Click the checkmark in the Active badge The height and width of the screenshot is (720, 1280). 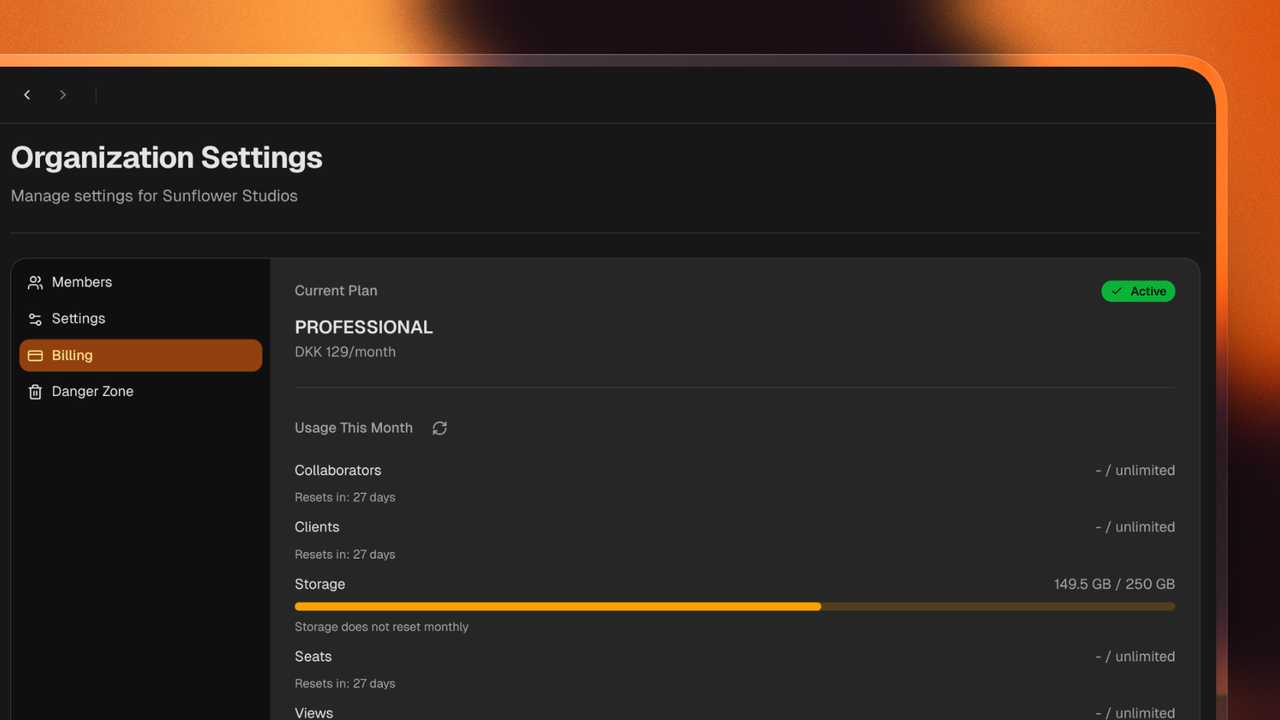1117,291
